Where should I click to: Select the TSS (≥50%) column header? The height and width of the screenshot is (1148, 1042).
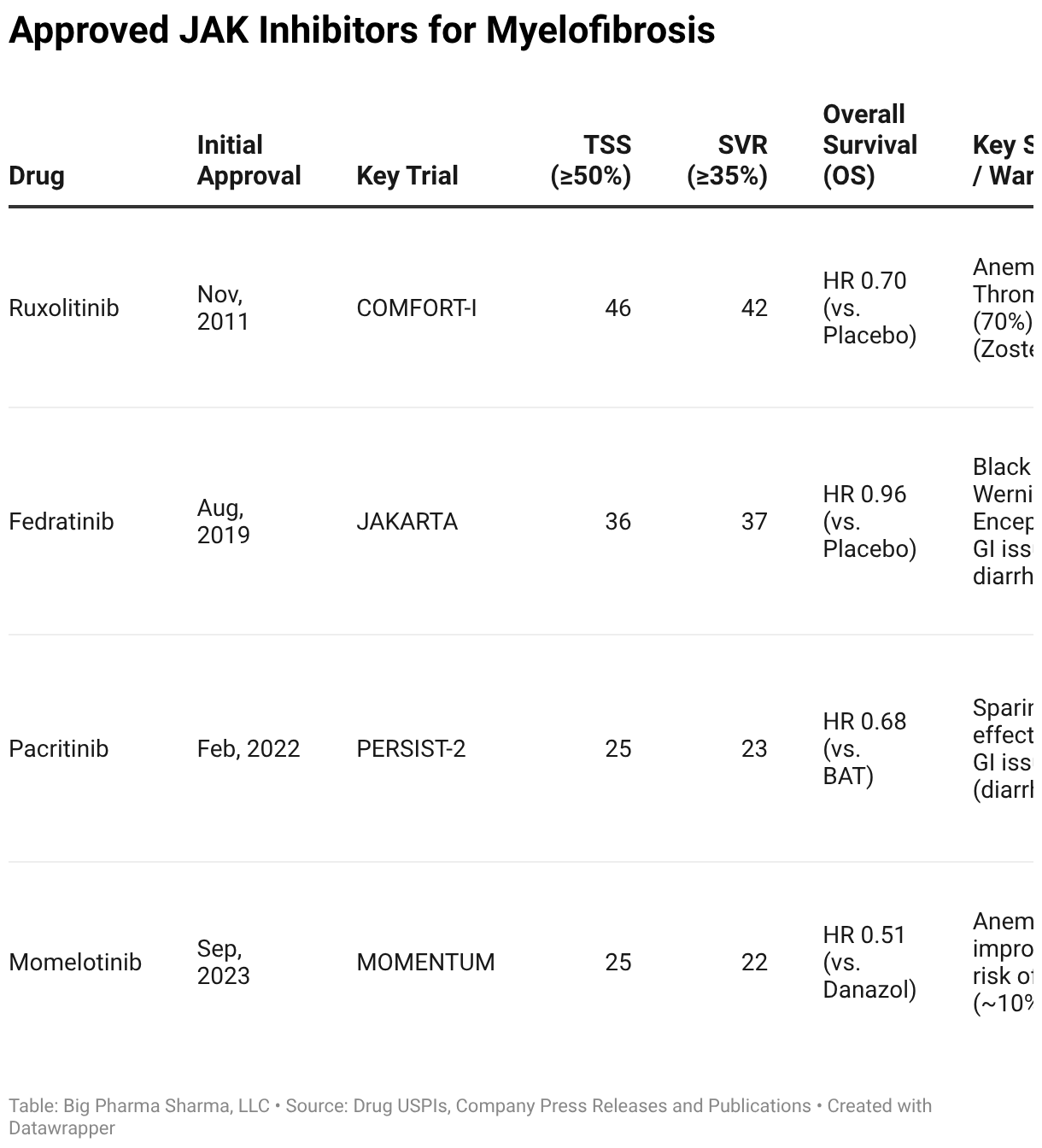591,161
